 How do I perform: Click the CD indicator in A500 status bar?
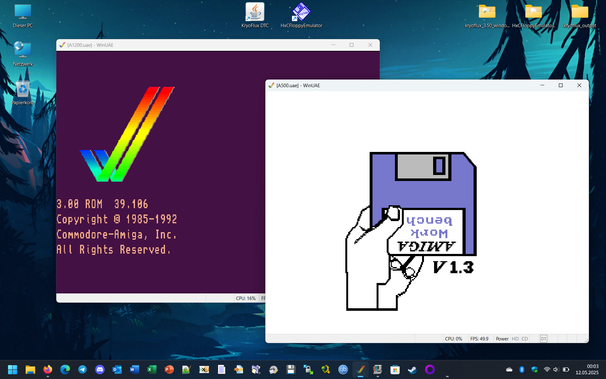[524, 339]
